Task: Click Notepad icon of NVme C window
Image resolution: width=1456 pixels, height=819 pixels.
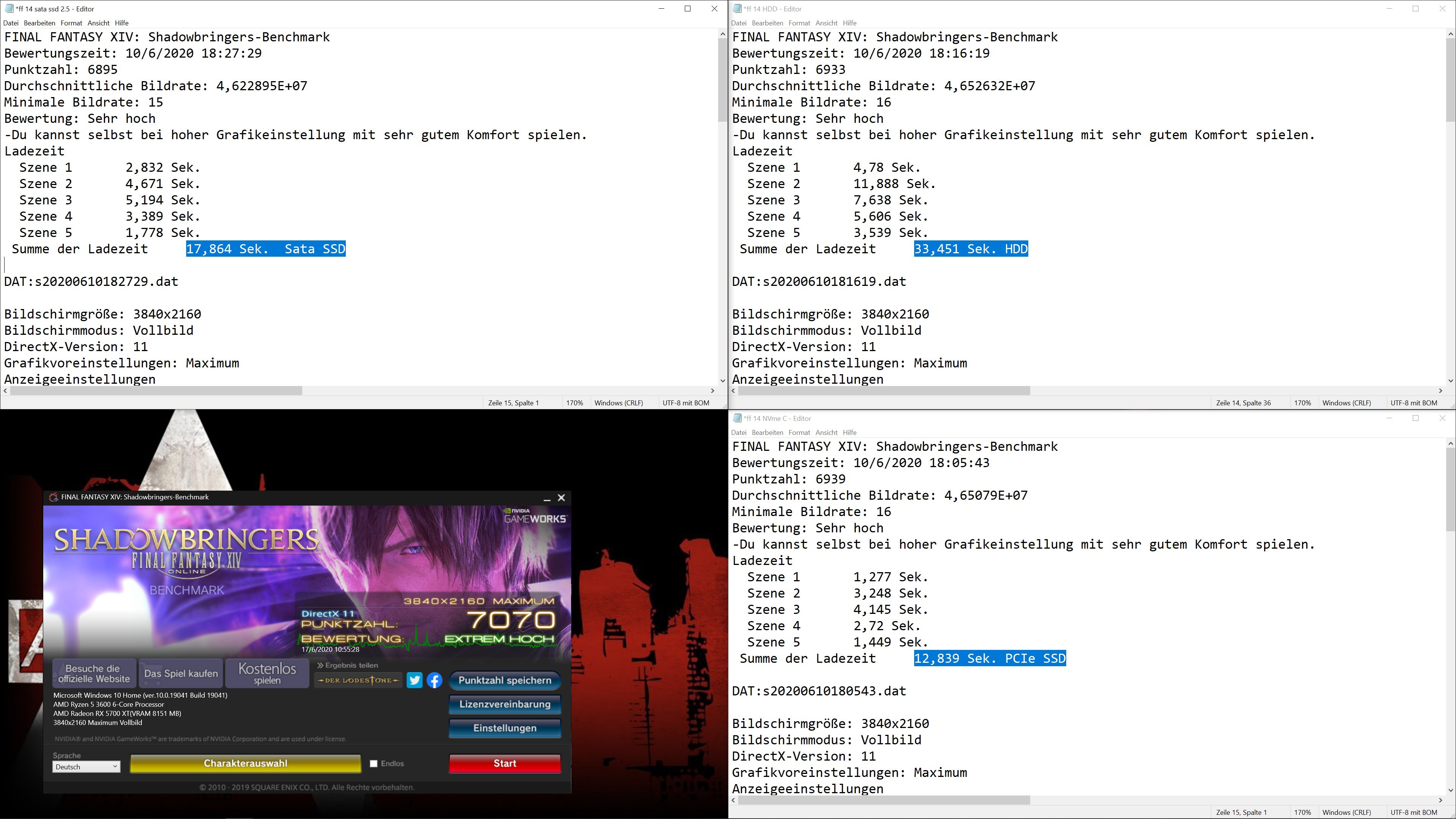Action: (736, 418)
